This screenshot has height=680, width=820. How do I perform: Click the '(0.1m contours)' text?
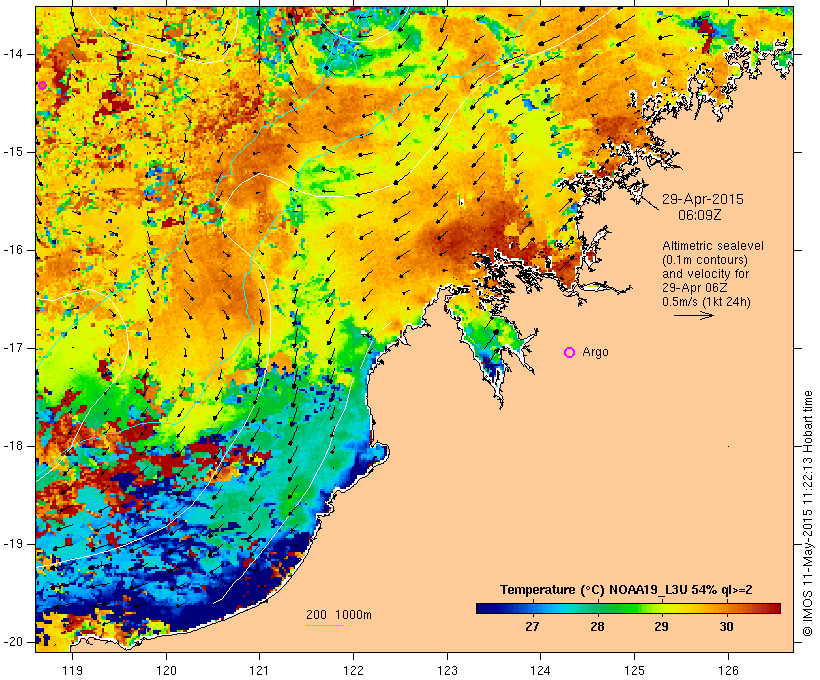705,260
